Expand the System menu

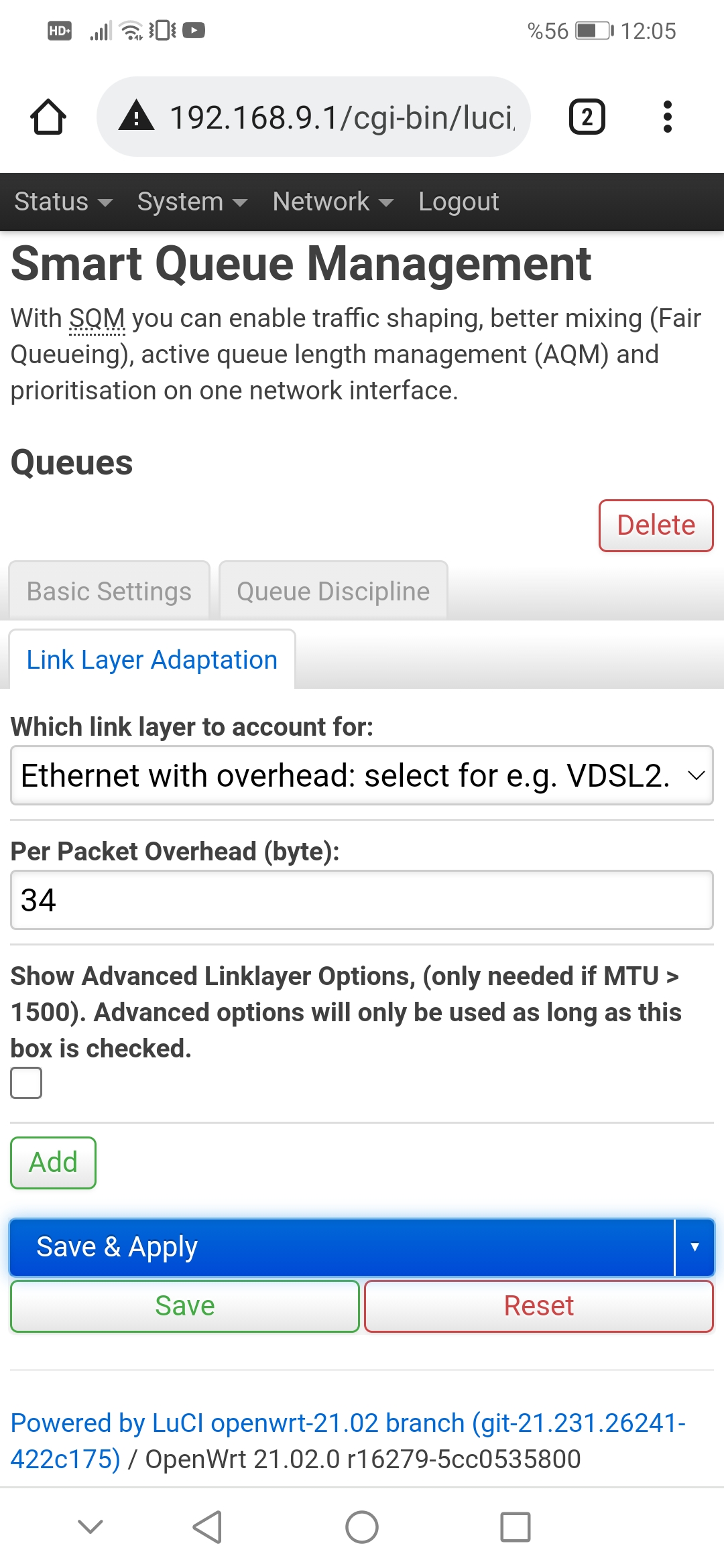(x=192, y=202)
